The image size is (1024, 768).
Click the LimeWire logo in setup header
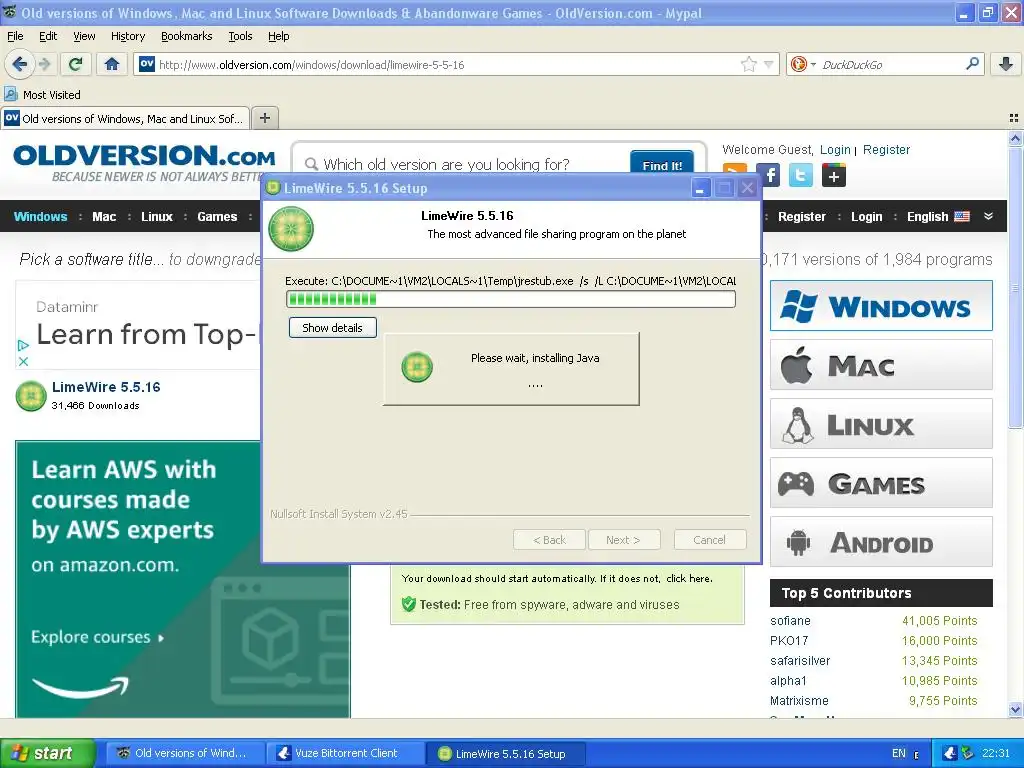point(291,229)
